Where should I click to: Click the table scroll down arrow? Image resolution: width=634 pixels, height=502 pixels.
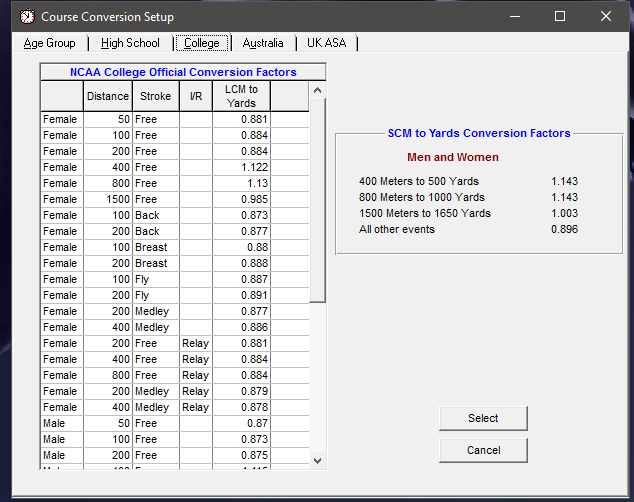[317, 460]
